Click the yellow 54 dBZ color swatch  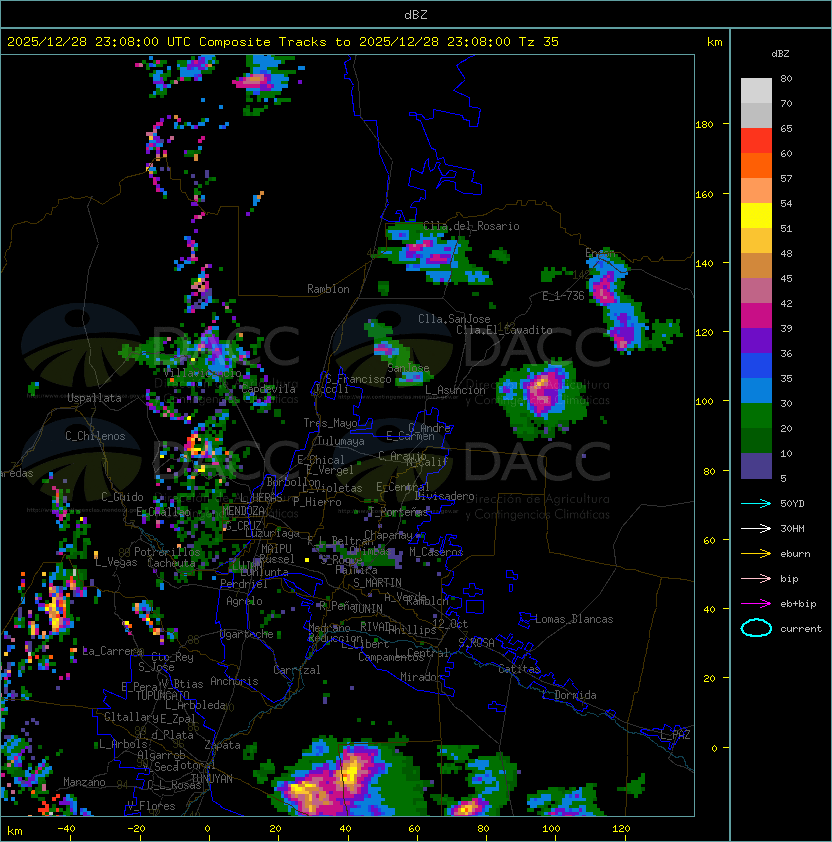pyautogui.click(x=756, y=216)
